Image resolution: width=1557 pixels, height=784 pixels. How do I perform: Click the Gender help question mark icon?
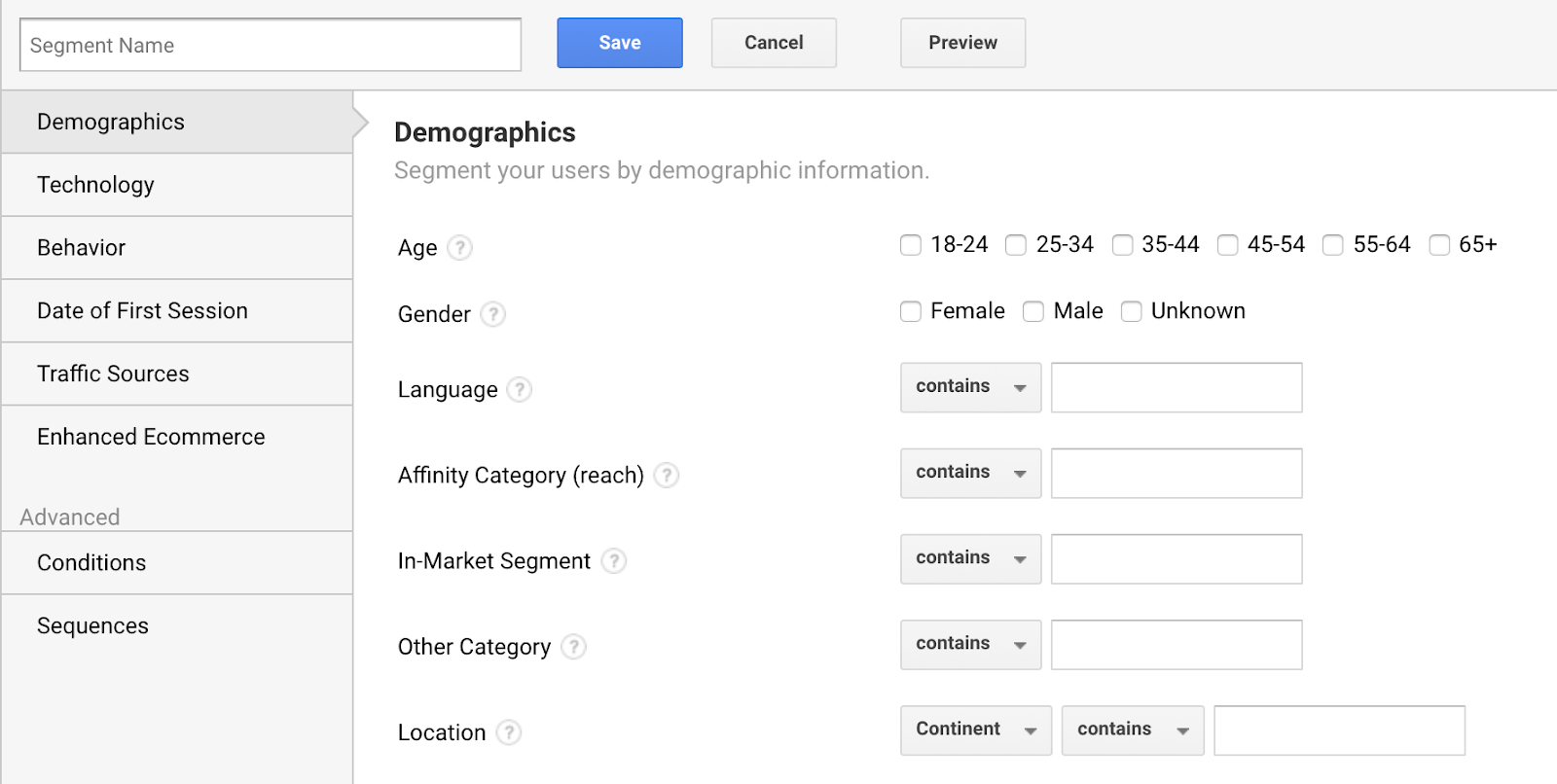click(493, 314)
